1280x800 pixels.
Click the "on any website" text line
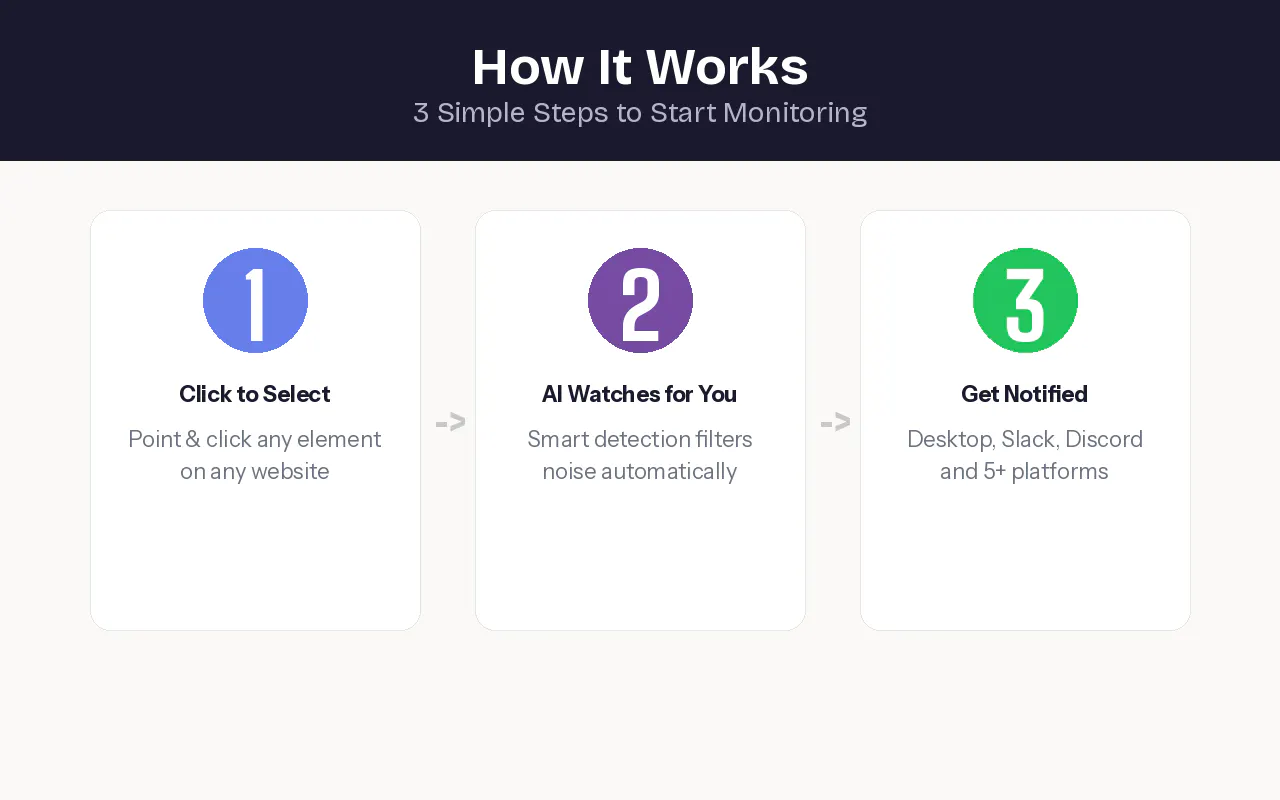tap(255, 471)
